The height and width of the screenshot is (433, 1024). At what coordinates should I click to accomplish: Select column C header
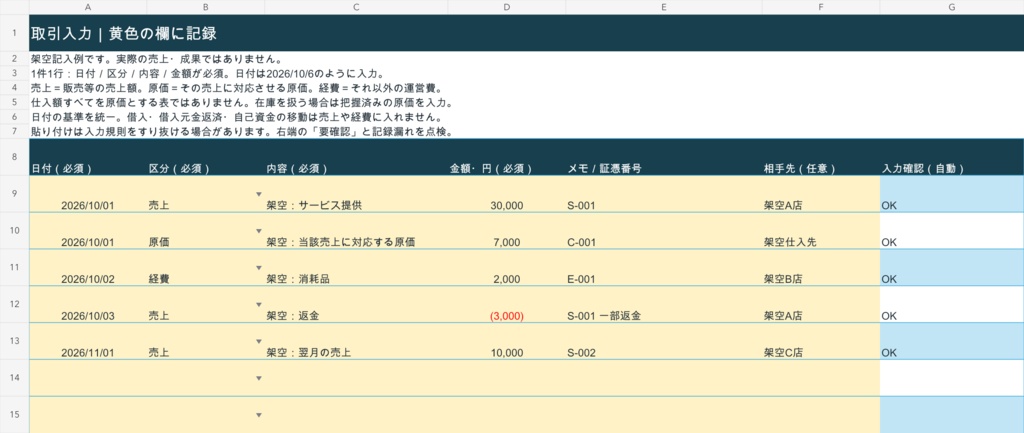(356, 7)
